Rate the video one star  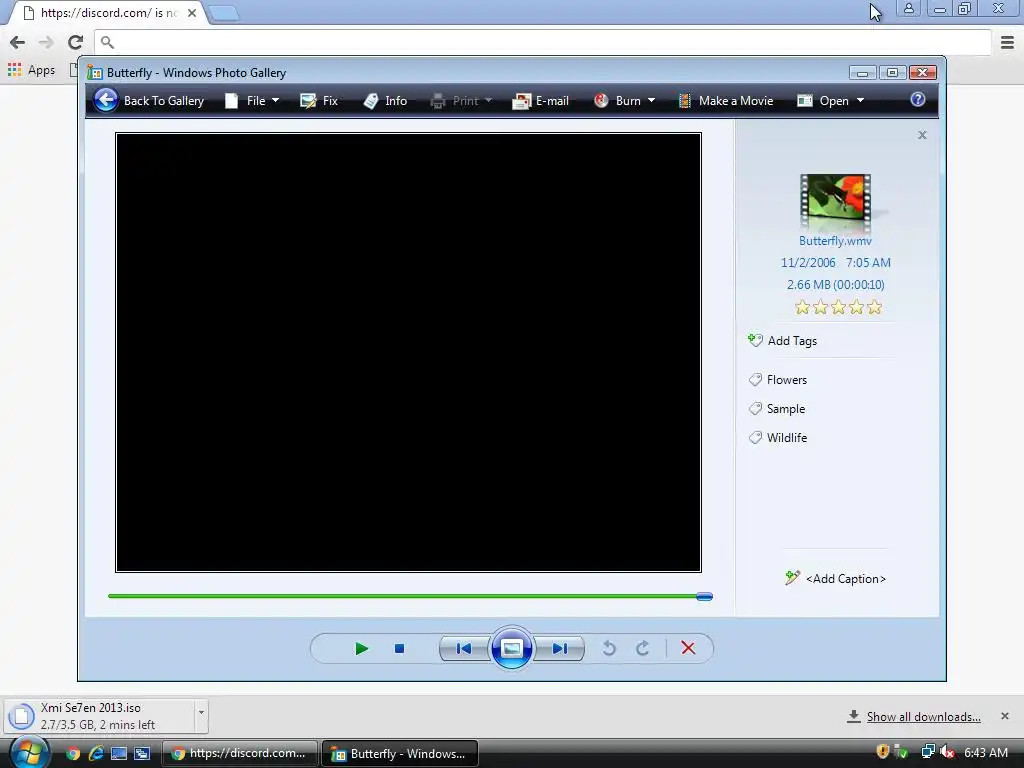click(803, 307)
